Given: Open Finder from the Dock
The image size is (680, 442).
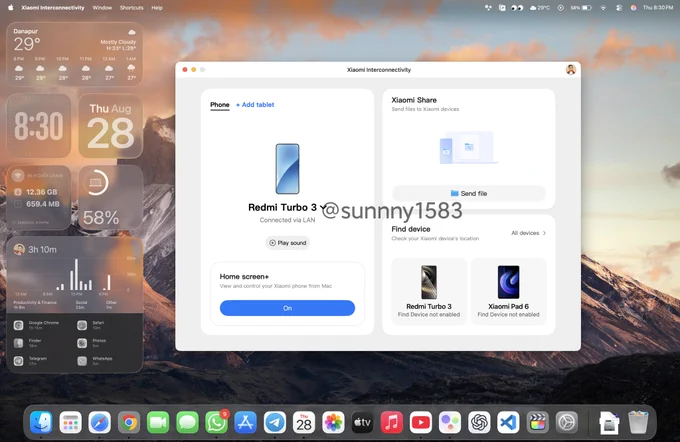Looking at the screenshot, I should [41, 422].
